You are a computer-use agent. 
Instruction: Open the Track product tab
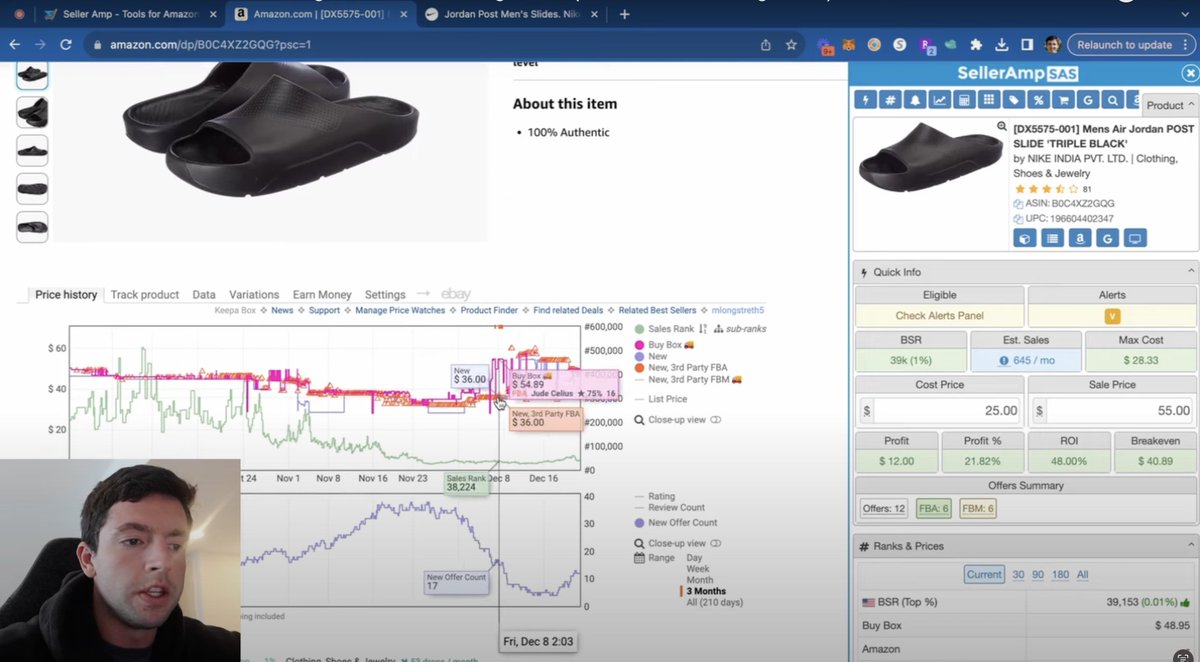tap(145, 294)
